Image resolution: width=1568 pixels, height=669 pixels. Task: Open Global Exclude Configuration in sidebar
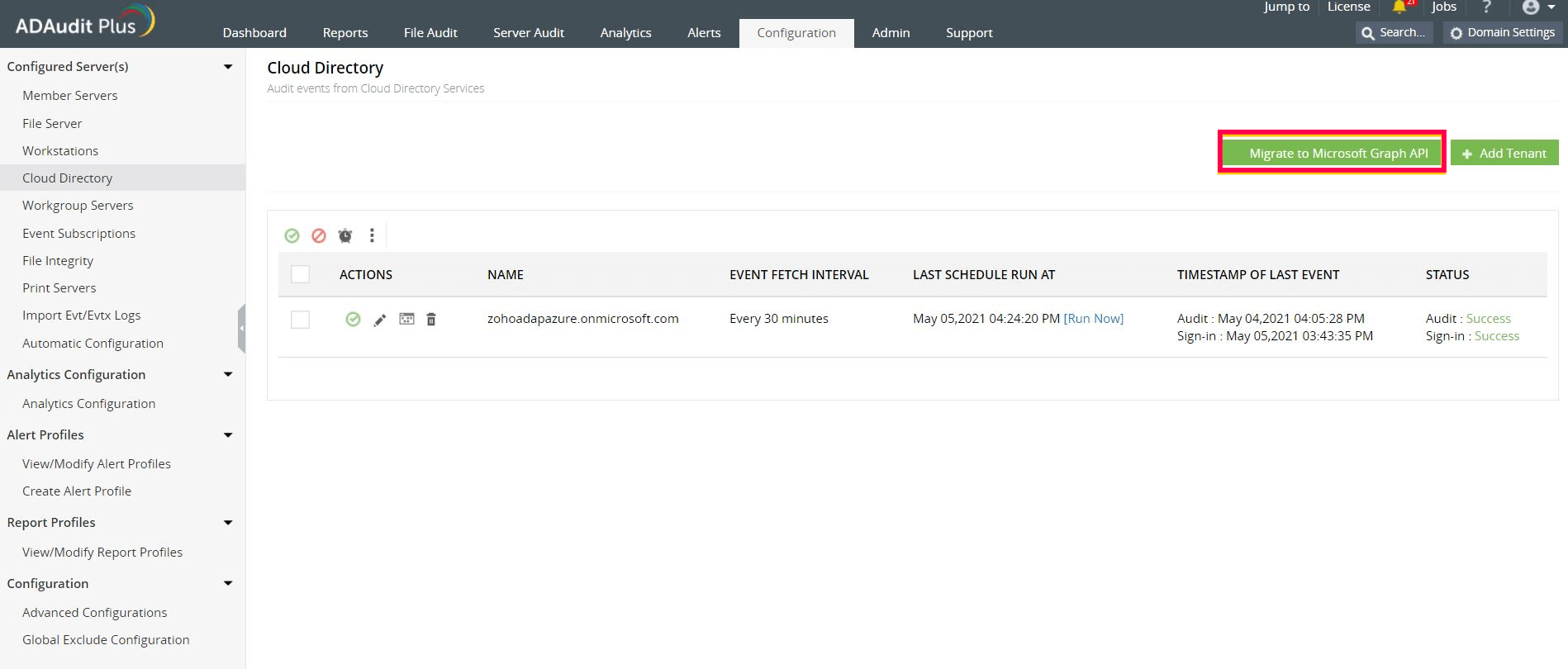point(106,640)
